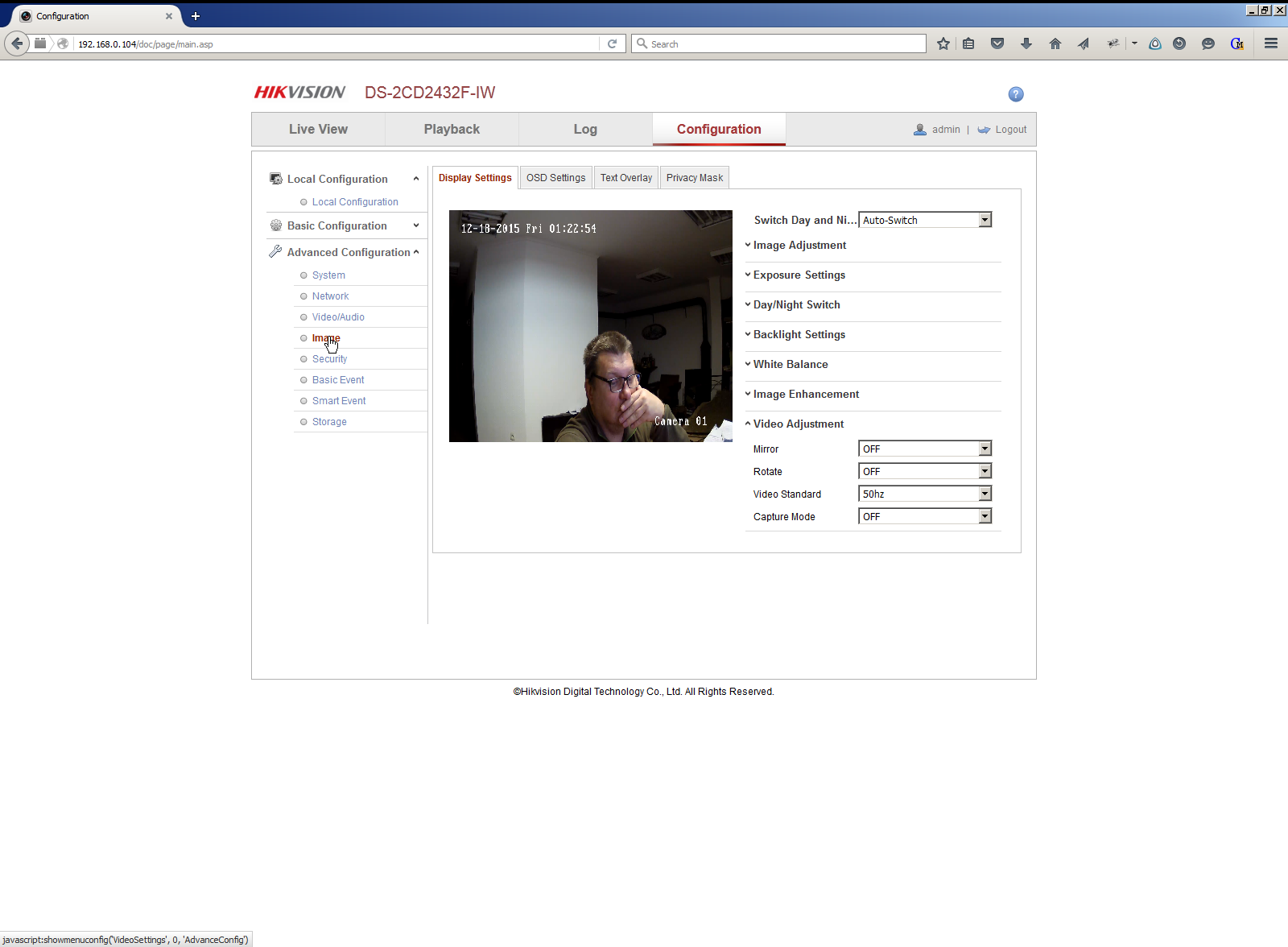
Task: Open Network settings link
Action: (330, 296)
